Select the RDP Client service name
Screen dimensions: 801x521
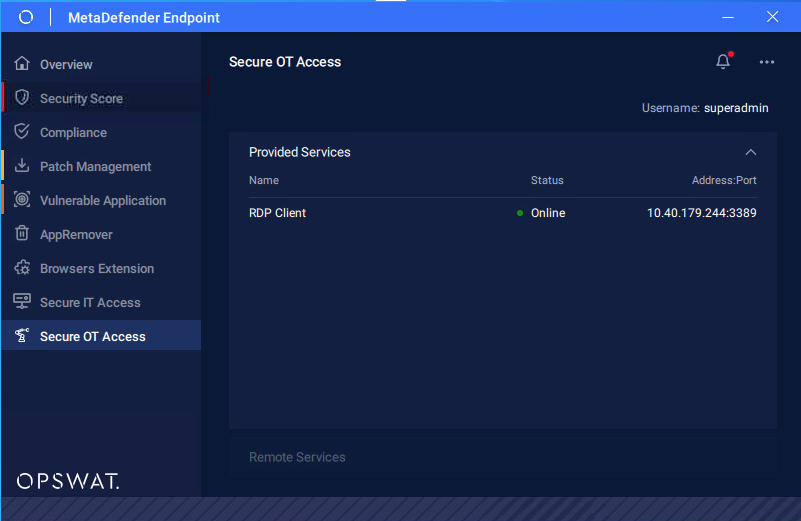pyautogui.click(x=277, y=212)
